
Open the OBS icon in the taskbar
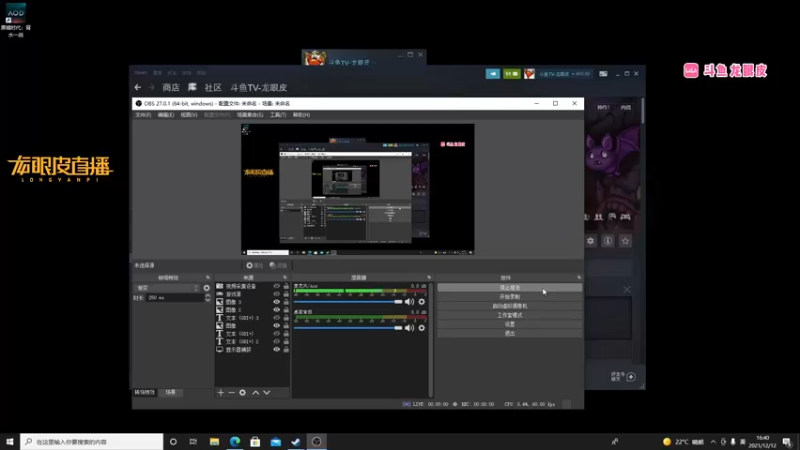click(x=316, y=441)
